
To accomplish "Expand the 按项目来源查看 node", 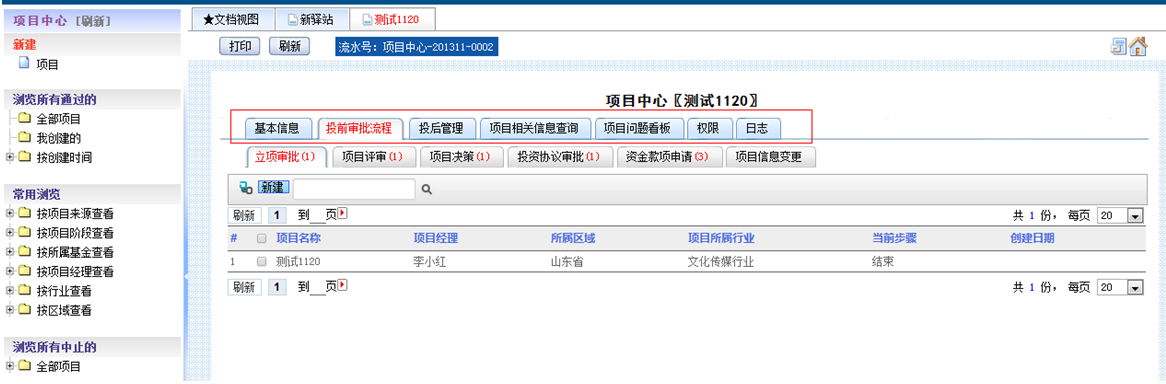I will pyautogui.click(x=9, y=214).
